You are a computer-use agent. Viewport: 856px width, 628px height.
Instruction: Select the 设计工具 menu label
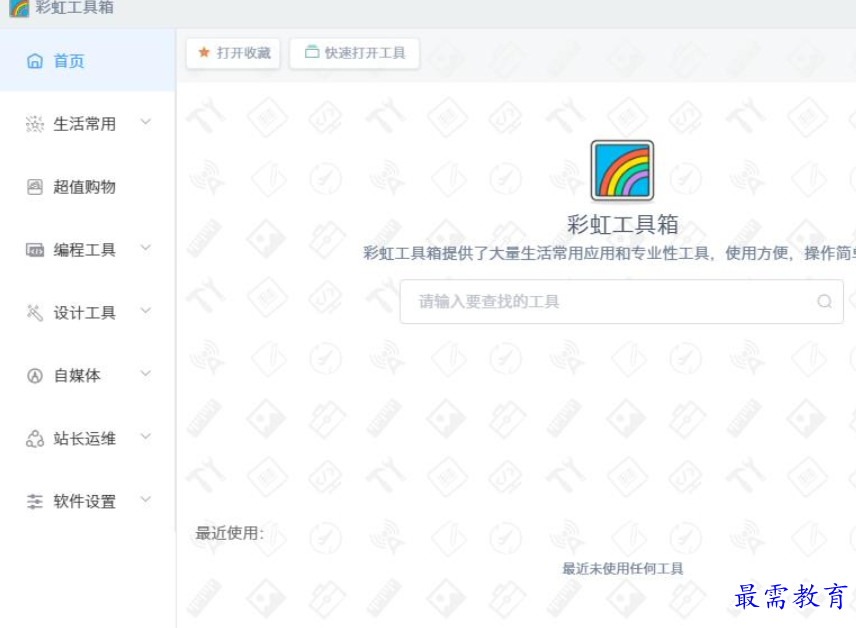(85, 313)
